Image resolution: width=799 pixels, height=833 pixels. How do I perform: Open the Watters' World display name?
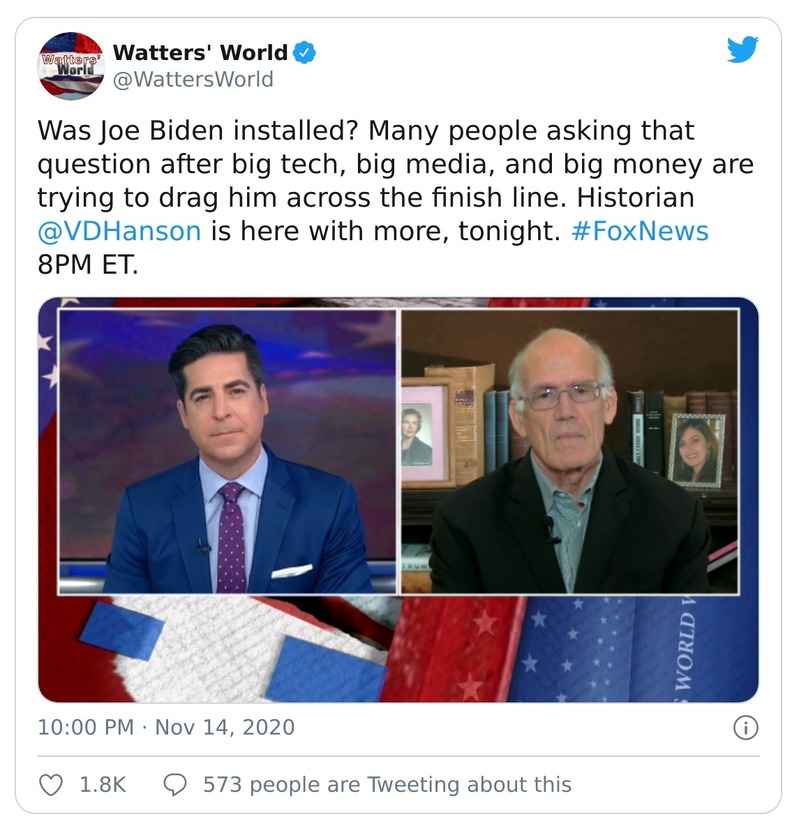[x=200, y=53]
